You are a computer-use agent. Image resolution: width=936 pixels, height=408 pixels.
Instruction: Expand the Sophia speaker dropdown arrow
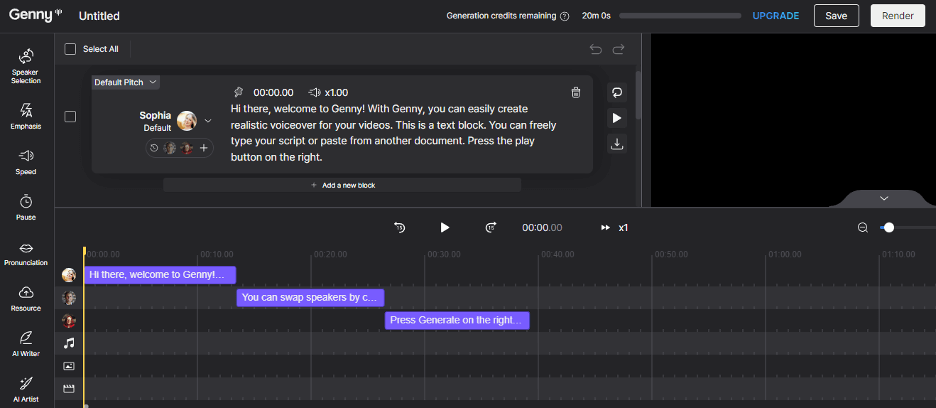coord(208,121)
